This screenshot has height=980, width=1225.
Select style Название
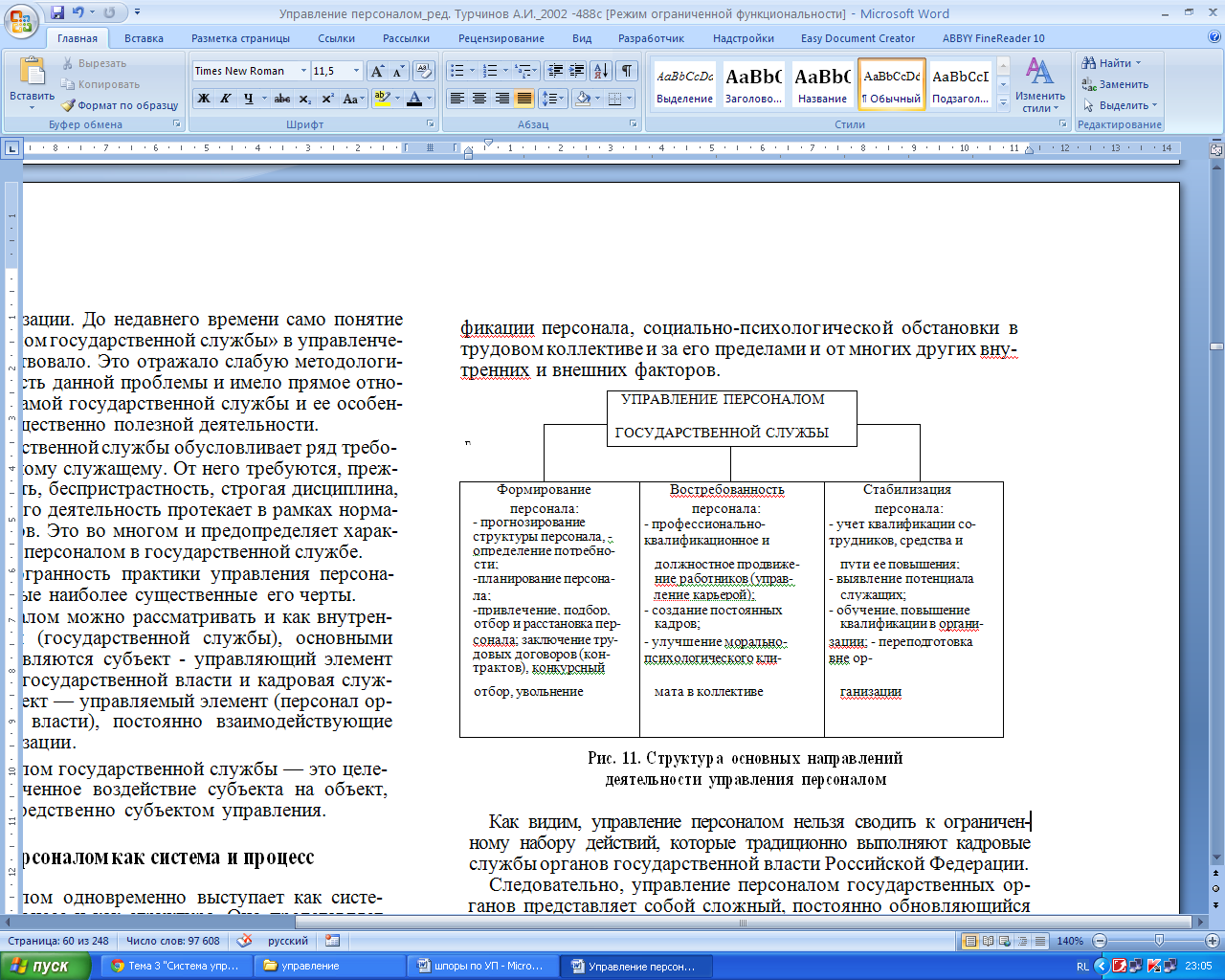822,84
